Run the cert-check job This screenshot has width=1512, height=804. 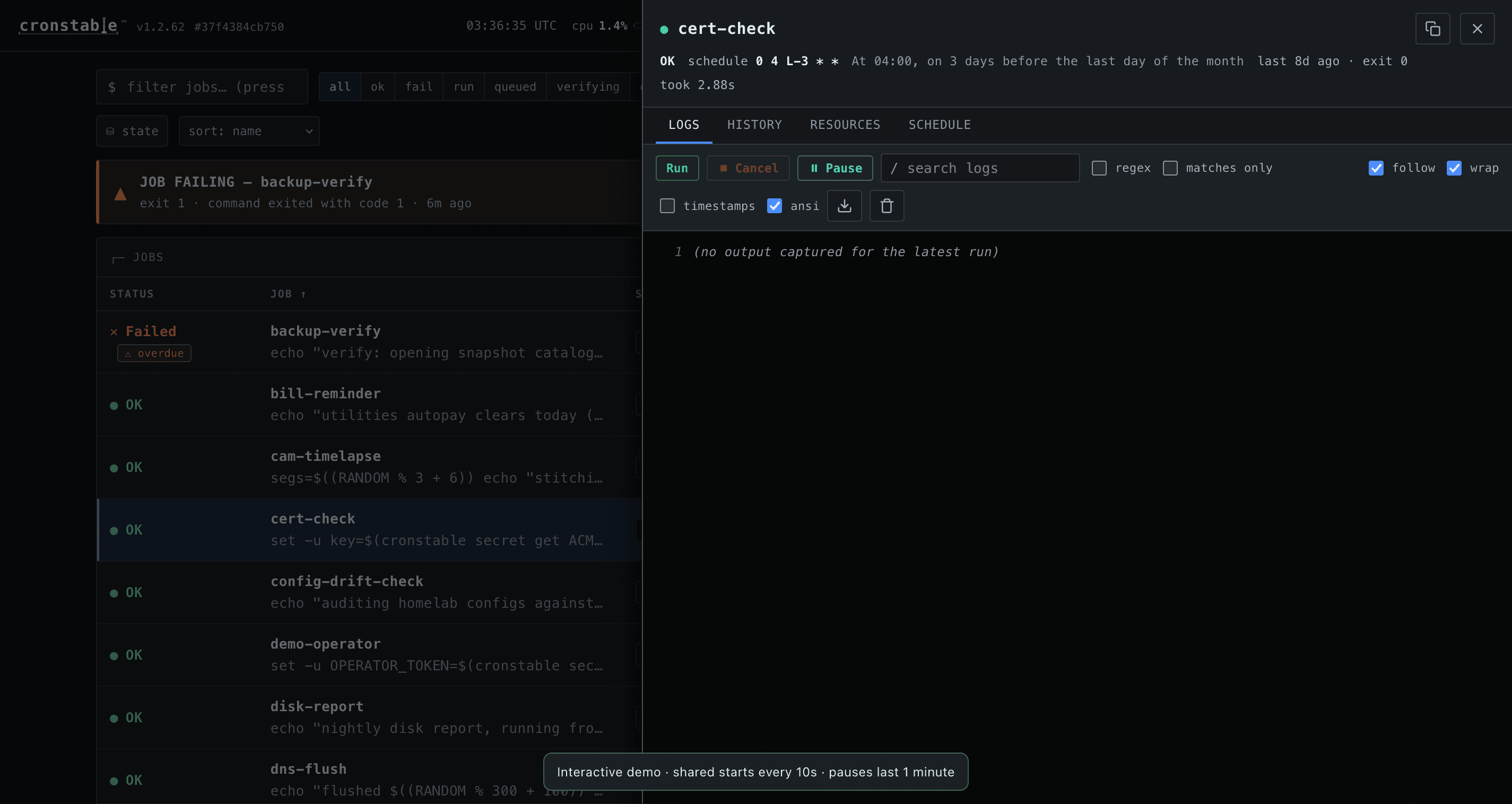coord(677,169)
